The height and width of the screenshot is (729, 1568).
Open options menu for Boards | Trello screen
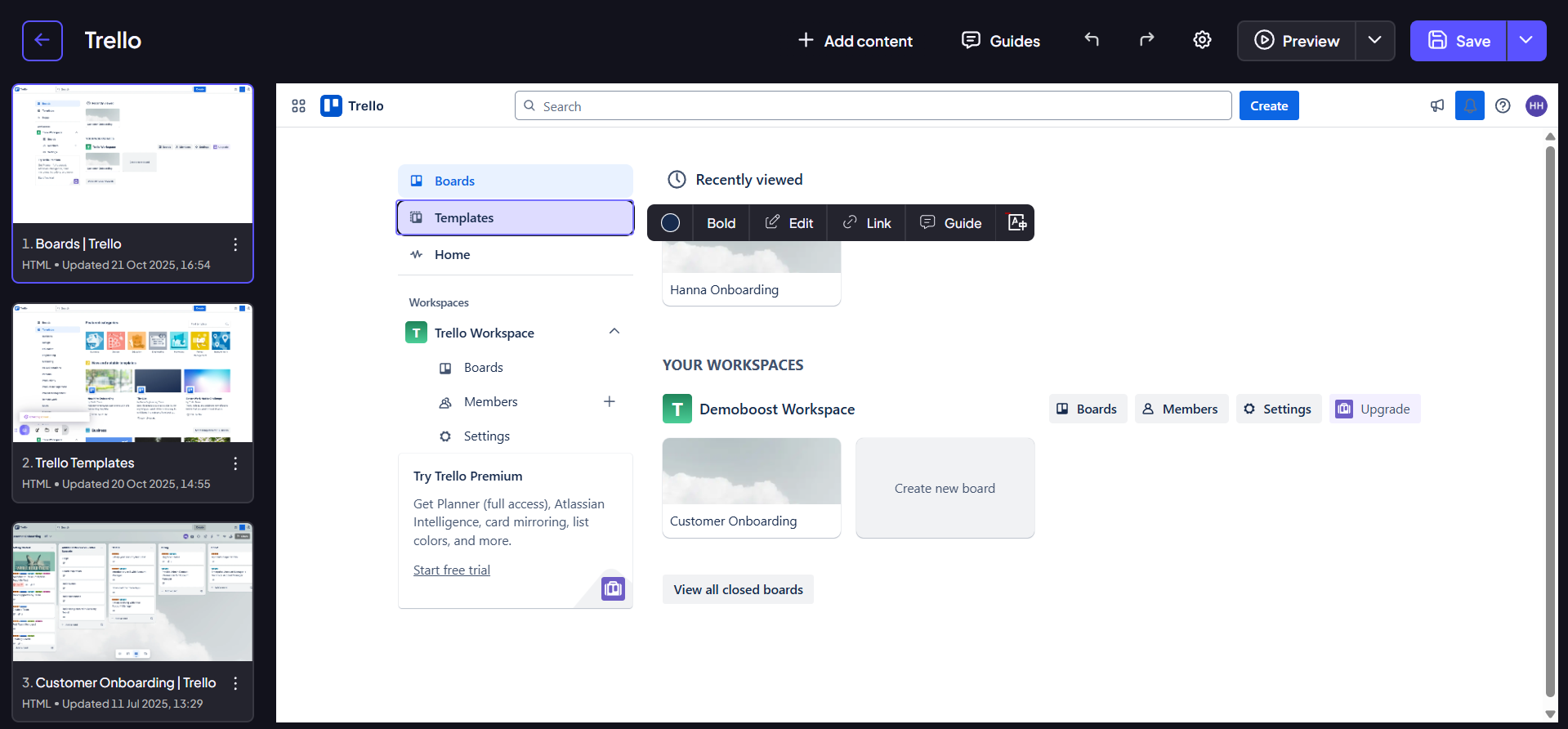(235, 244)
